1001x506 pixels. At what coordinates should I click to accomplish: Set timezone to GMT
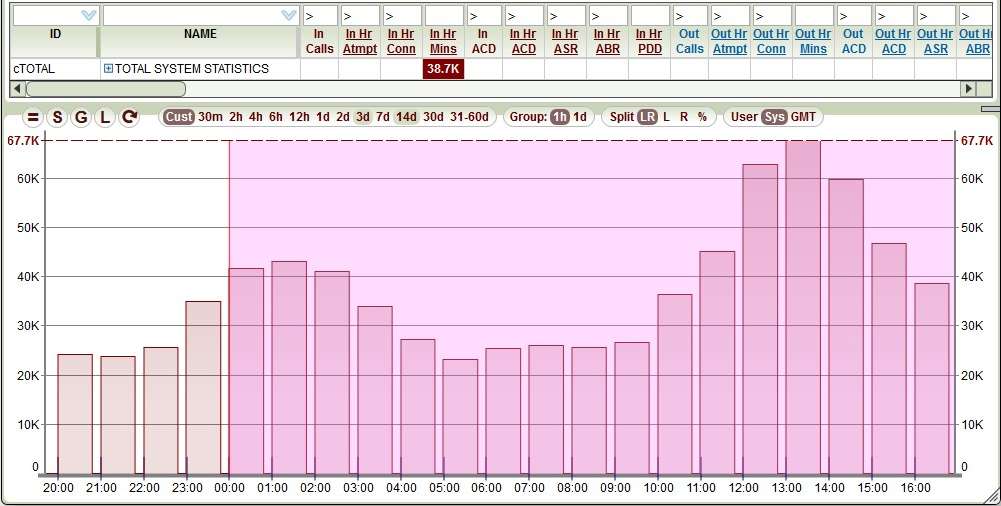(803, 117)
